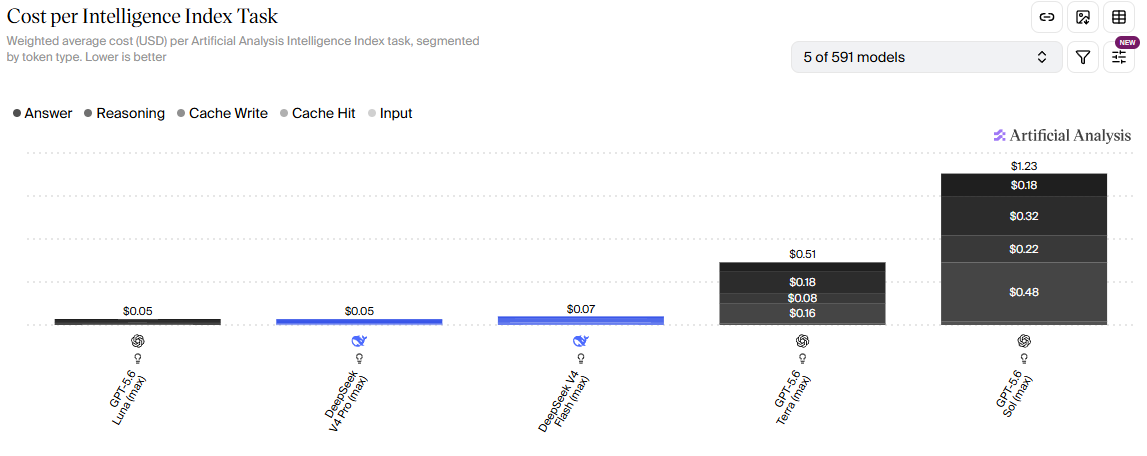Click lightbulb icon under GPT-5.6 Sol

click(x=1023, y=358)
